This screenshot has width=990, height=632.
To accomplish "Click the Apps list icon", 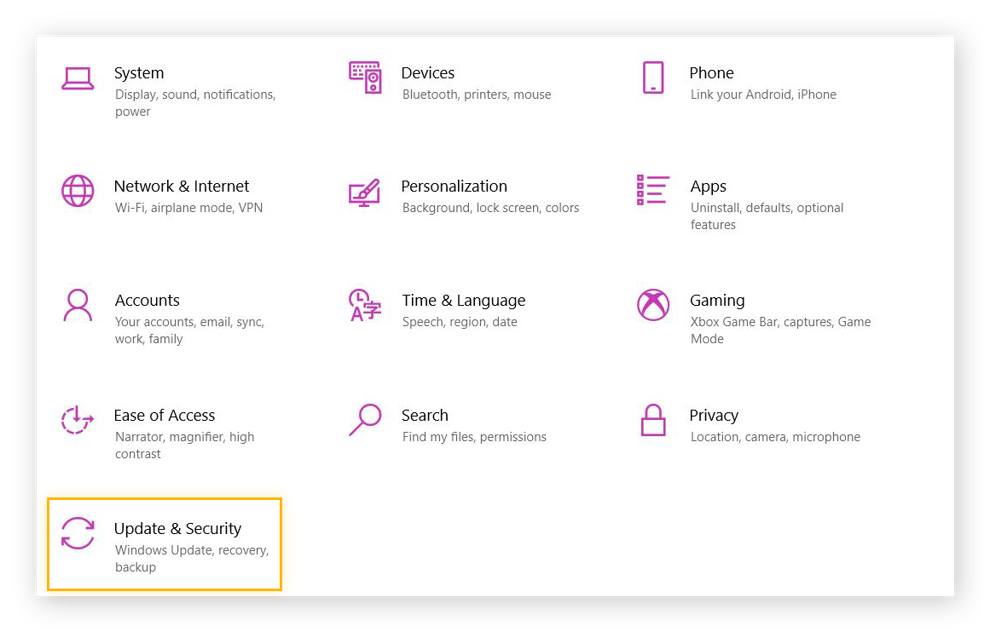I will click(653, 190).
